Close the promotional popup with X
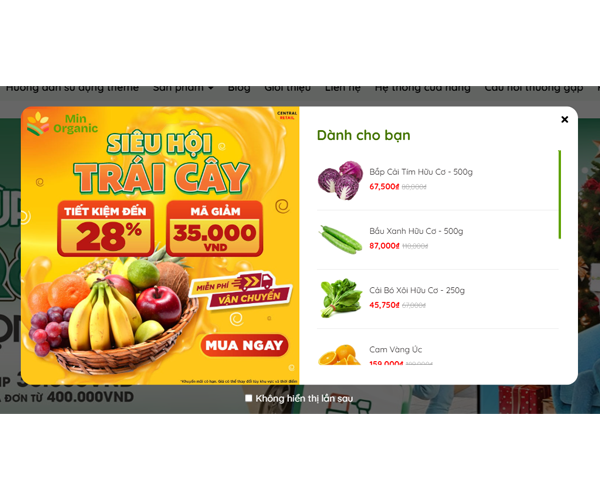This screenshot has width=600, height=500. pyautogui.click(x=564, y=119)
